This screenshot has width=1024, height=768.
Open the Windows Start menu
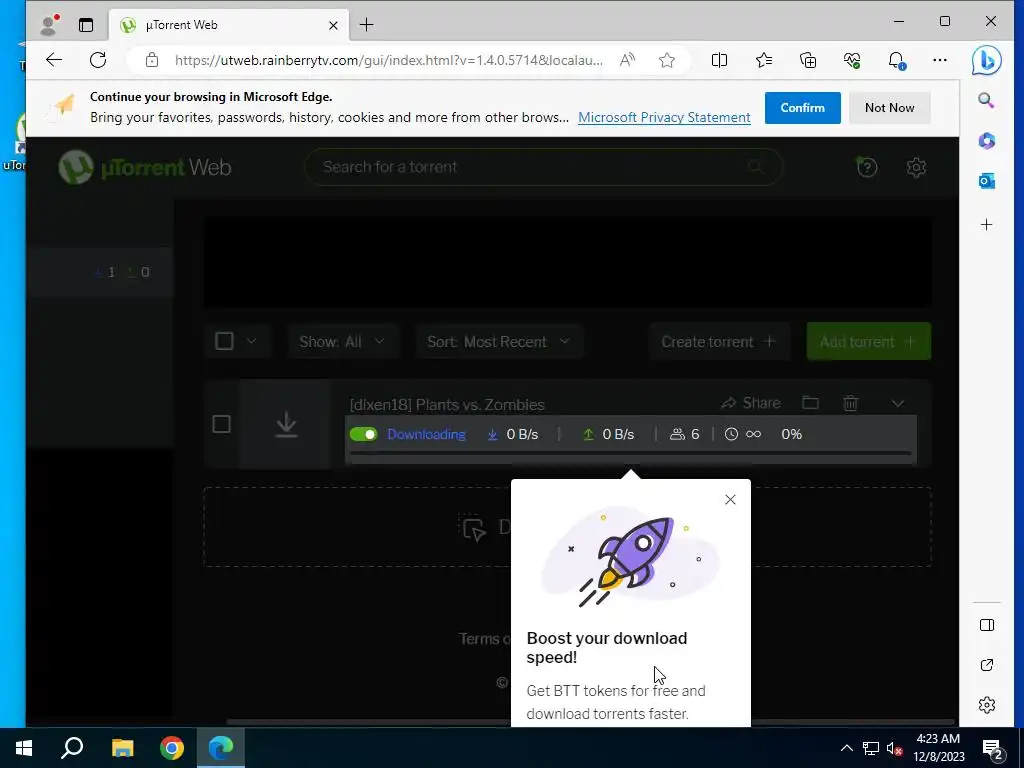pos(24,748)
